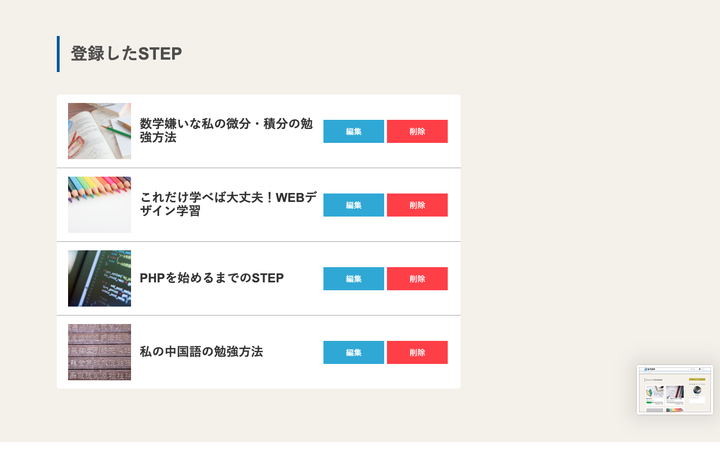
Task: Edit the WEBデザイン学習 STEP
Action: click(x=354, y=205)
